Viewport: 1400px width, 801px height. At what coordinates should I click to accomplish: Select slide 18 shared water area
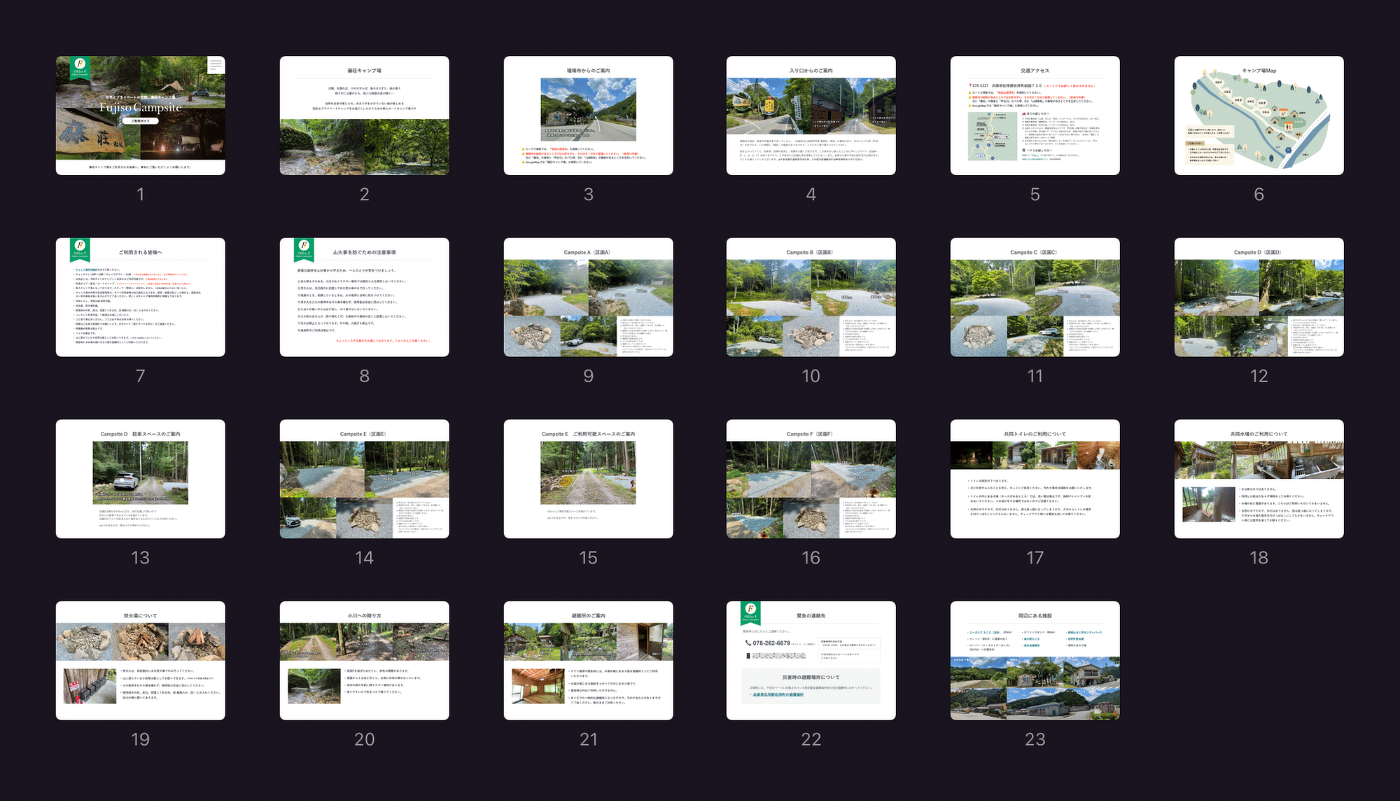pos(1258,478)
